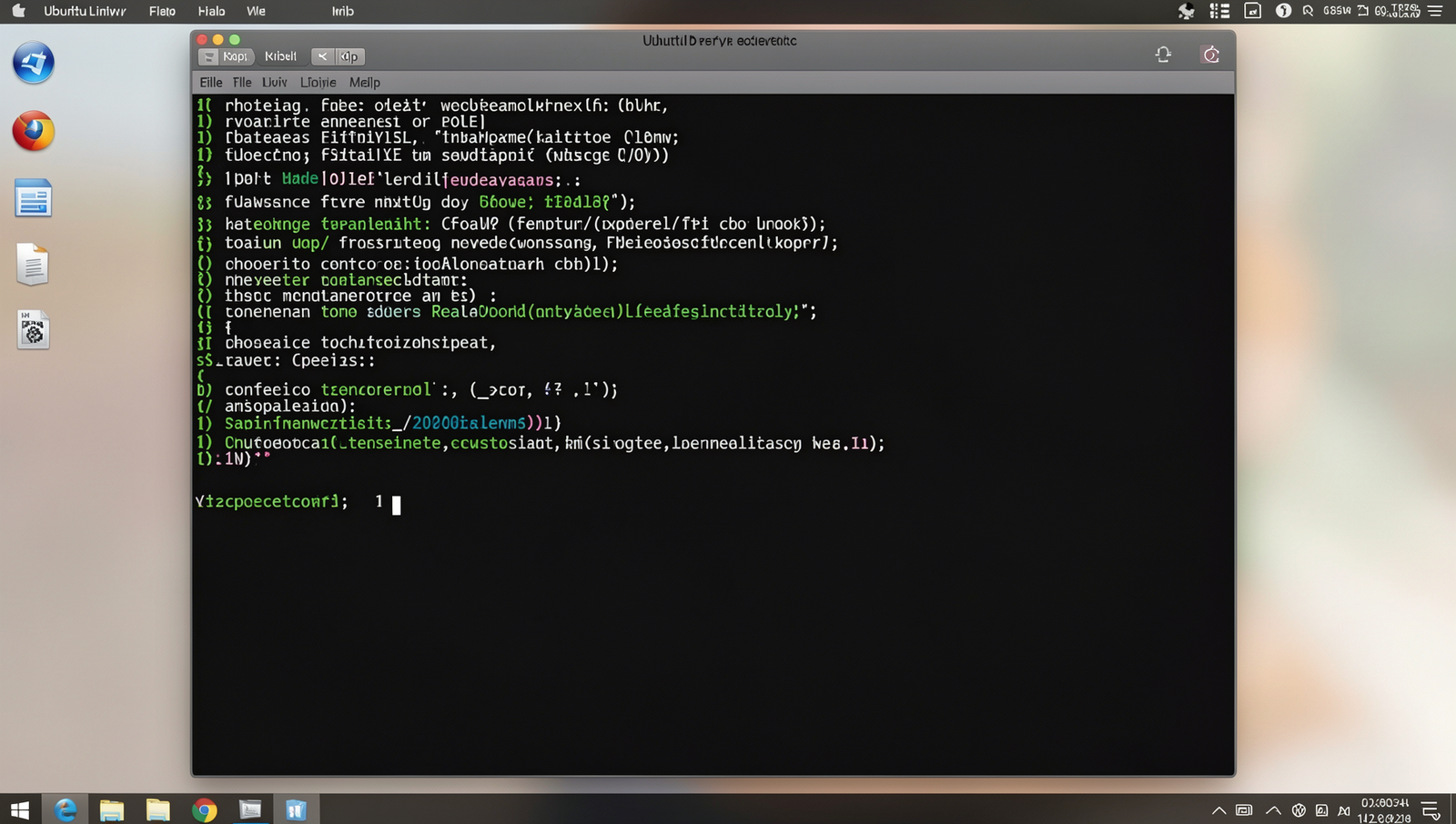Open the Lloiyie menu in the terminal

click(x=318, y=82)
